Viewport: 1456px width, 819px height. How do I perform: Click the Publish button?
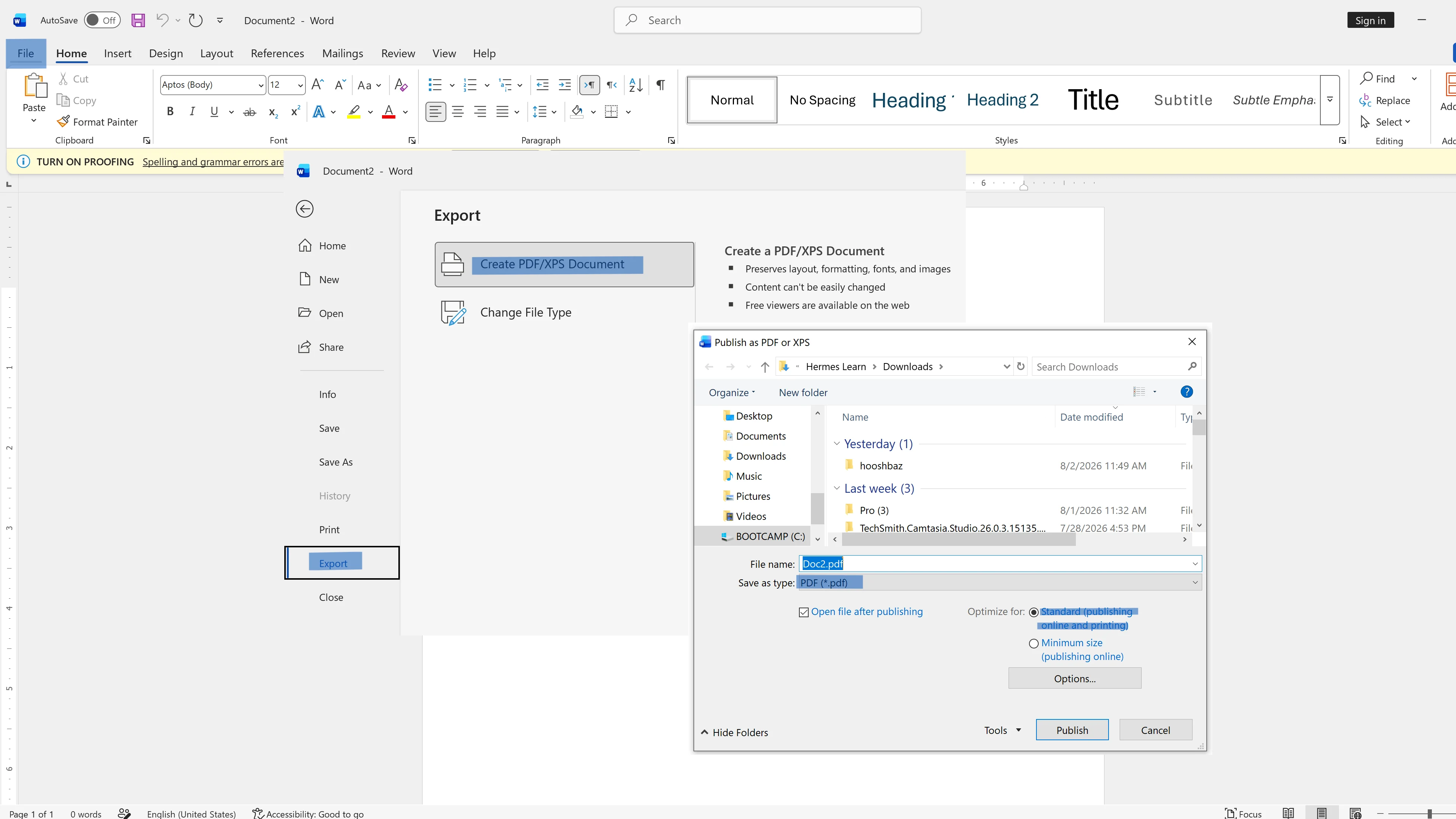point(1072,730)
